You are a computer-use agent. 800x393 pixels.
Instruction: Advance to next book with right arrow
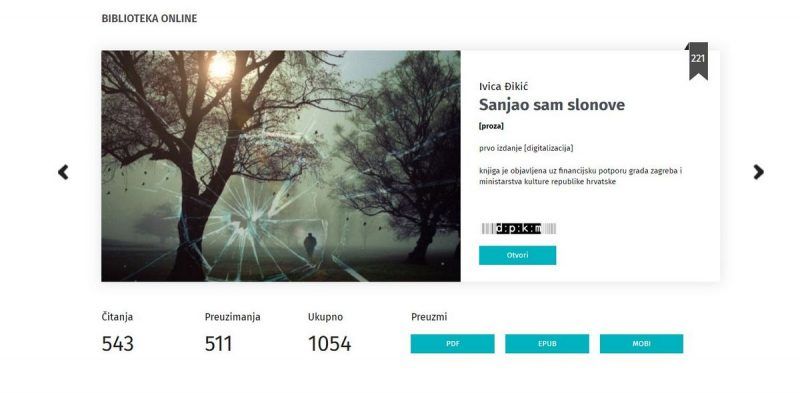(x=759, y=172)
